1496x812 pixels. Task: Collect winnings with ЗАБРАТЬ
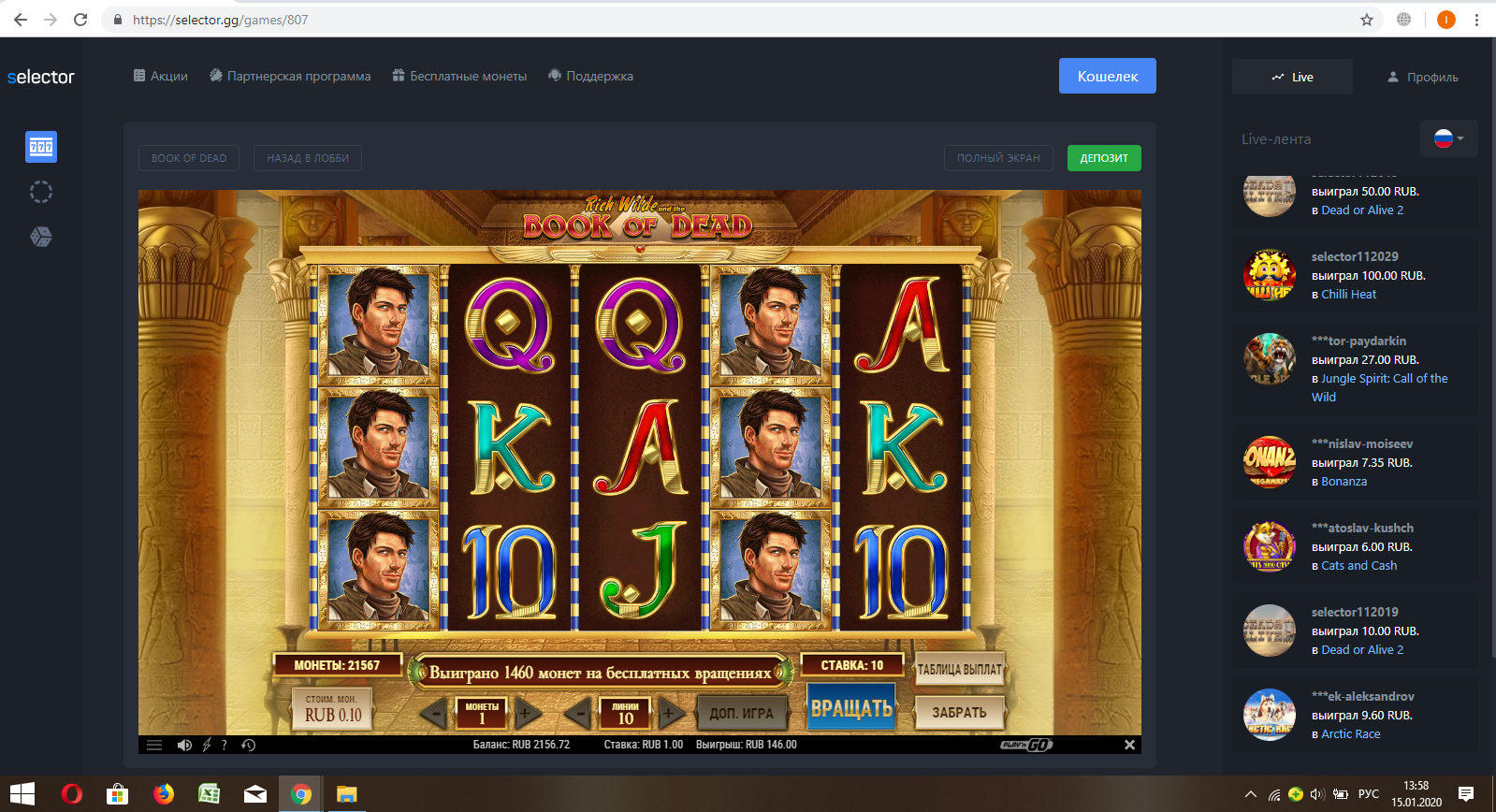(959, 713)
